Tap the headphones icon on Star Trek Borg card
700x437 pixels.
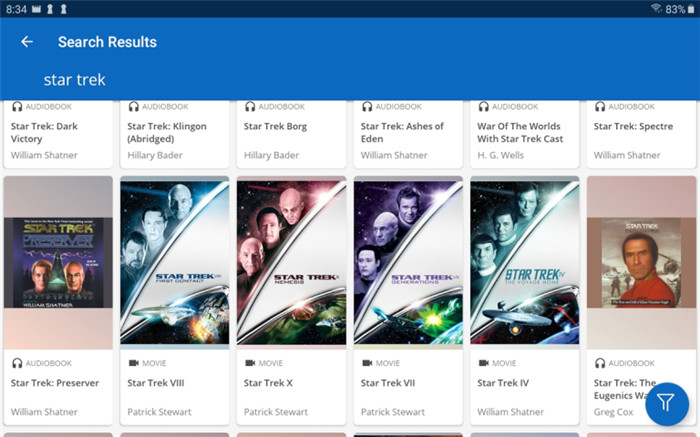pos(250,107)
